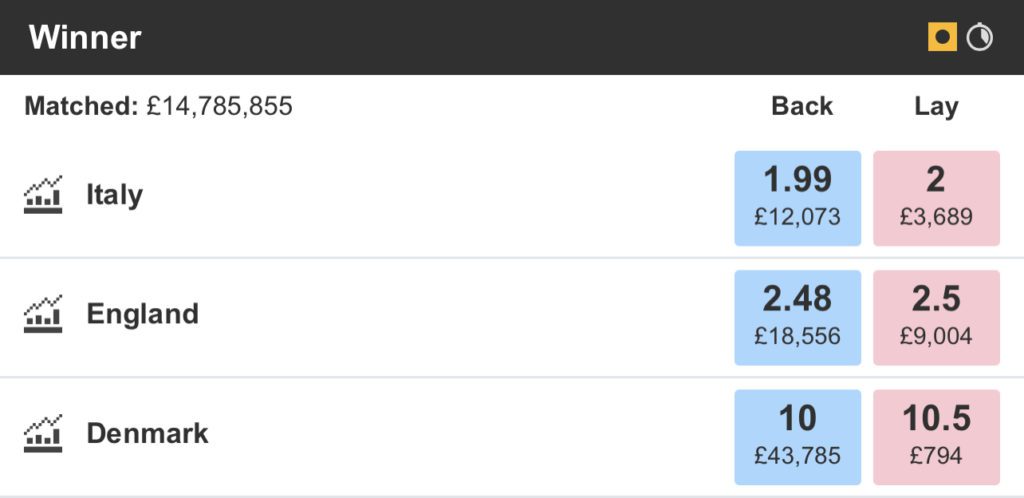Select the Denmark runner name
This screenshot has width=1024, height=498.
pos(147,433)
